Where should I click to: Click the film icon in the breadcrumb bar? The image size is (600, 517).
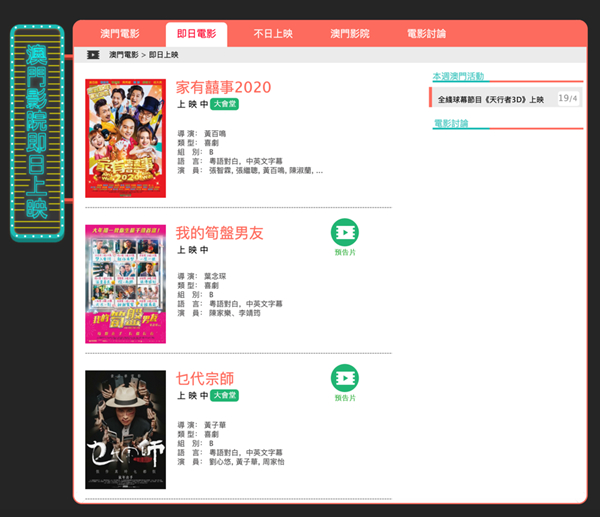pyautogui.click(x=93, y=55)
